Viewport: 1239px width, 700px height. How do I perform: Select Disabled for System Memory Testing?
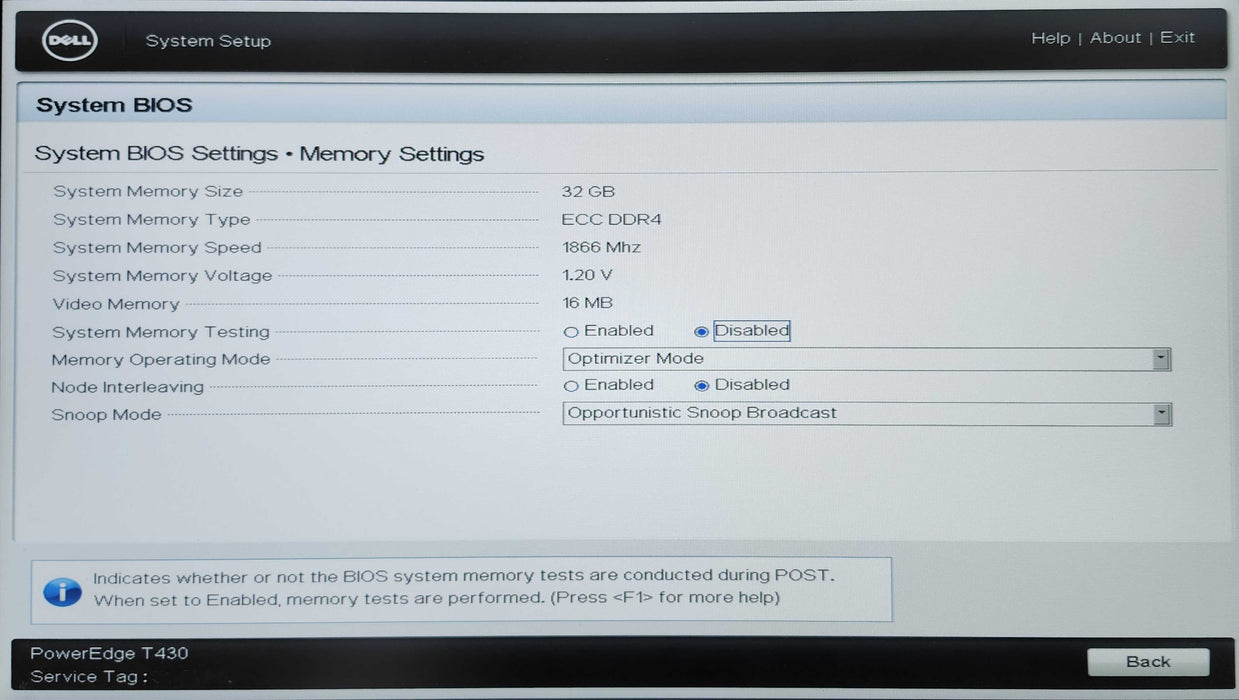(x=701, y=331)
